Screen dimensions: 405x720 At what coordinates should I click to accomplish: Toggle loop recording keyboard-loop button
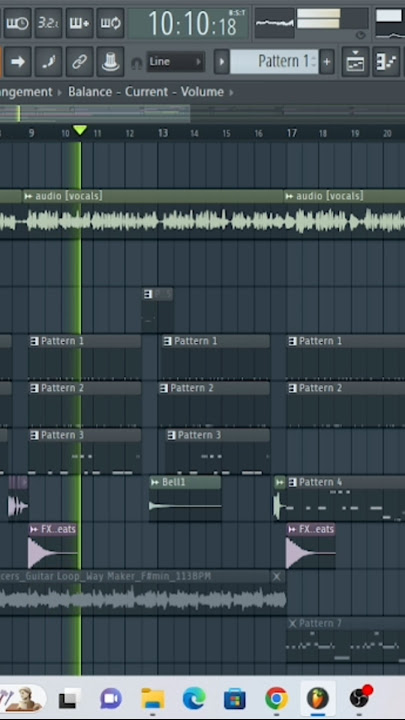point(110,23)
